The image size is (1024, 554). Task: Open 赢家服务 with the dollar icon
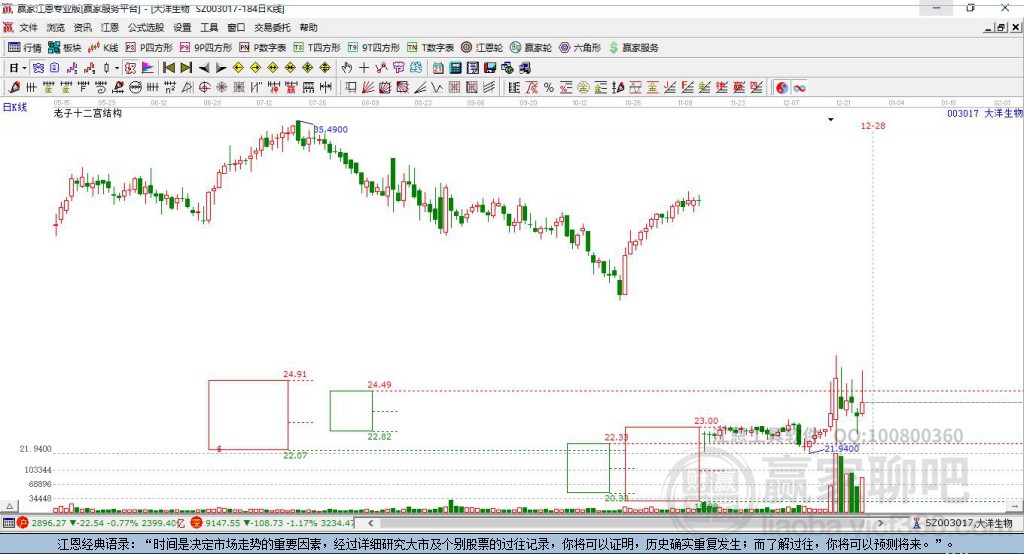[x=634, y=48]
